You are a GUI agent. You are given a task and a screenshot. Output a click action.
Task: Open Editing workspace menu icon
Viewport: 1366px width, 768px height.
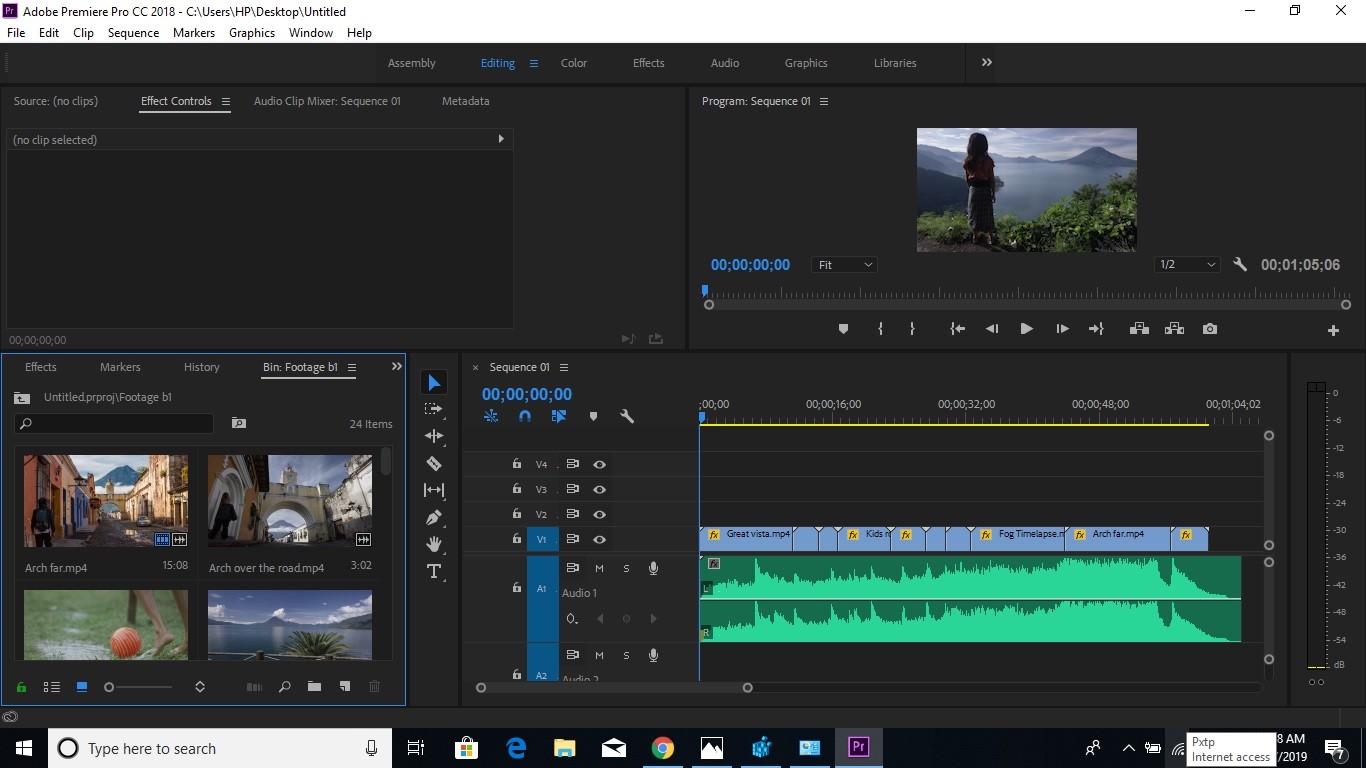pos(534,63)
